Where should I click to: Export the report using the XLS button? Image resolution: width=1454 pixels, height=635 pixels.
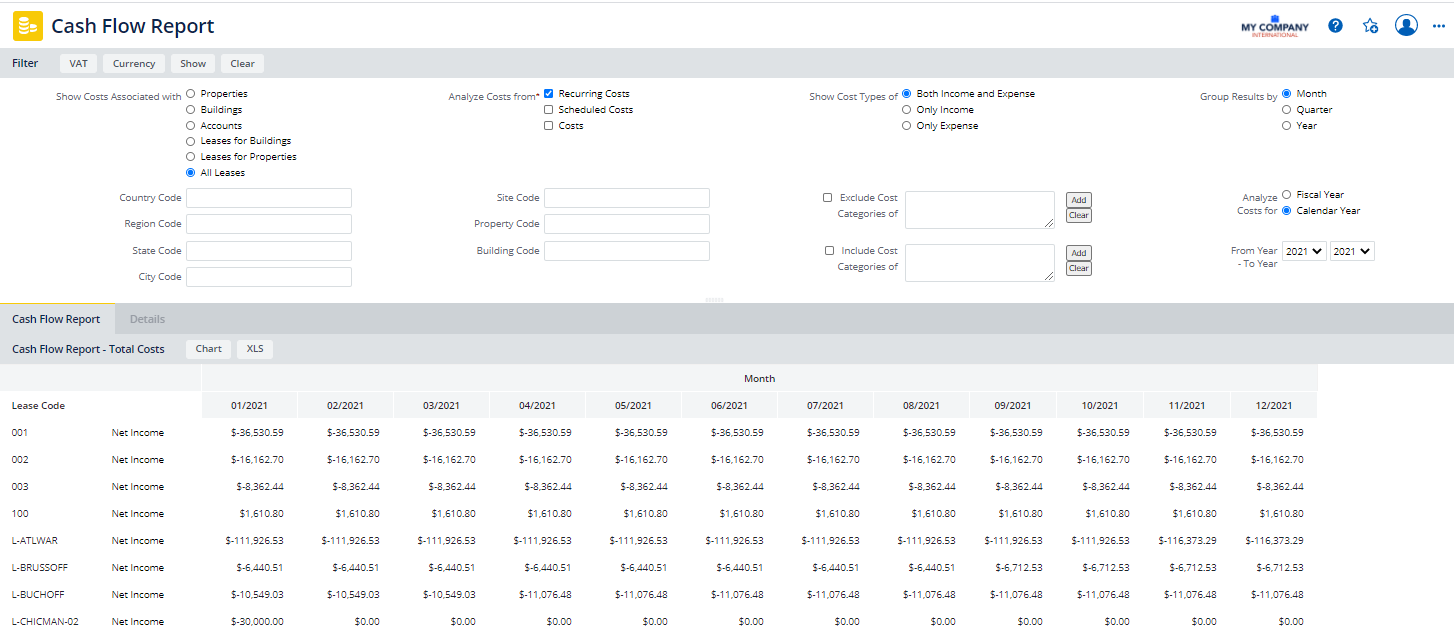[x=255, y=349]
